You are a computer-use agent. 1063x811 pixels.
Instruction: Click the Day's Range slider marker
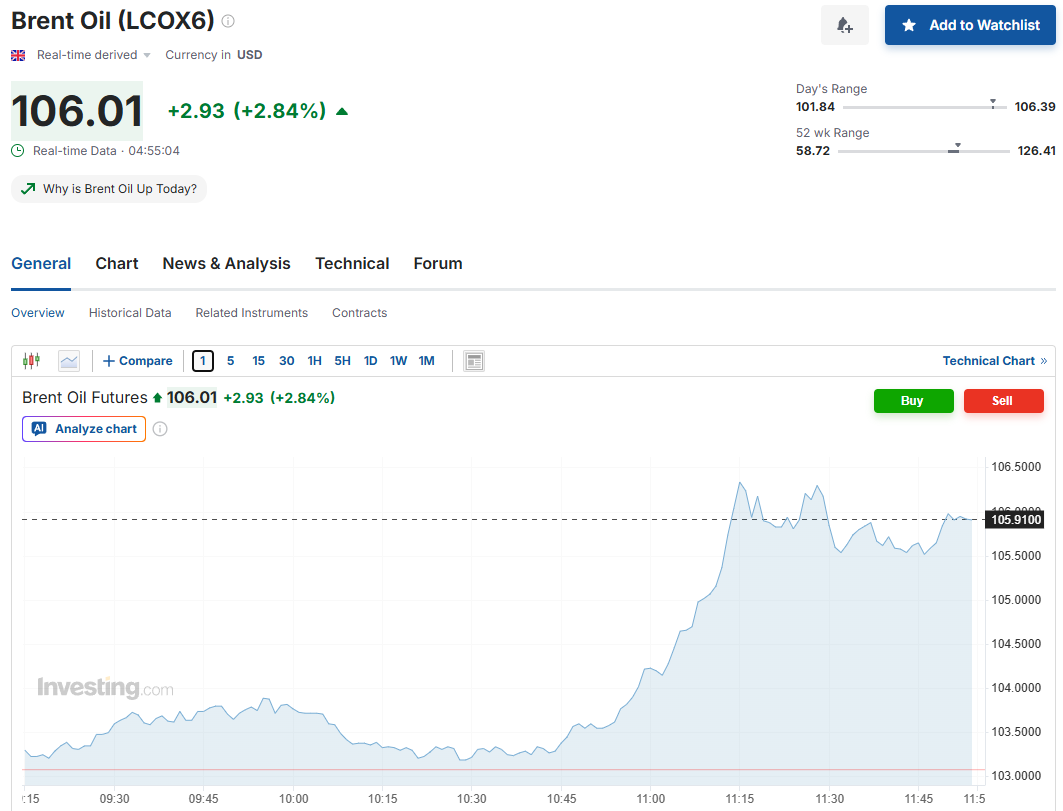(x=992, y=104)
